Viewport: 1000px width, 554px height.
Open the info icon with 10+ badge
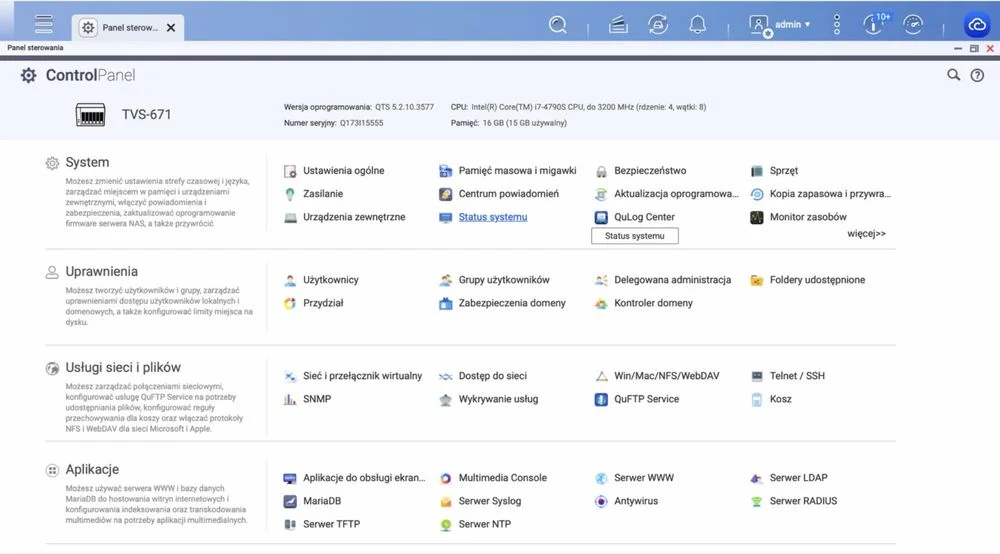pos(876,24)
